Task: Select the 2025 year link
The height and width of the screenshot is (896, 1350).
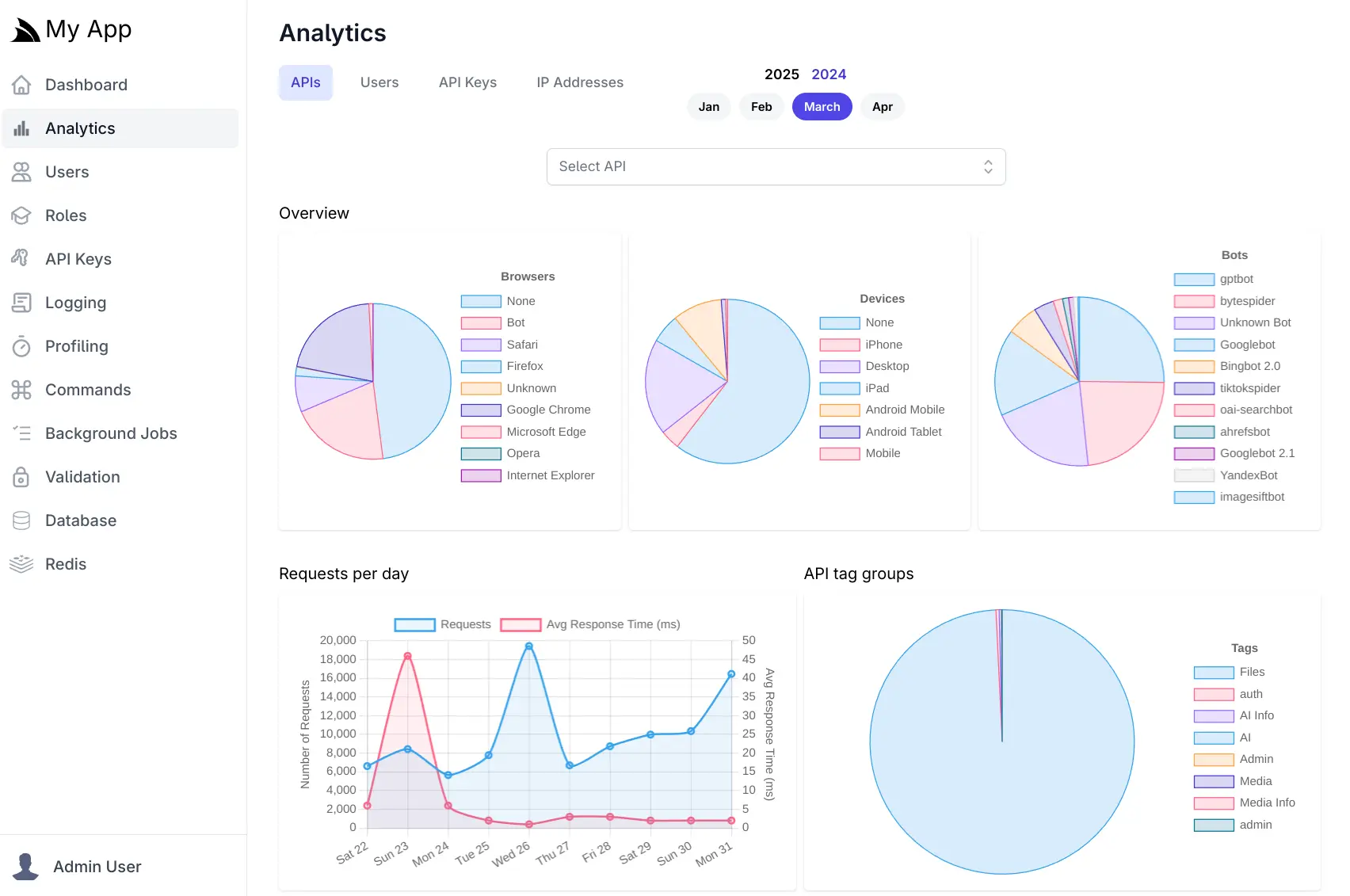Action: pyautogui.click(x=781, y=74)
